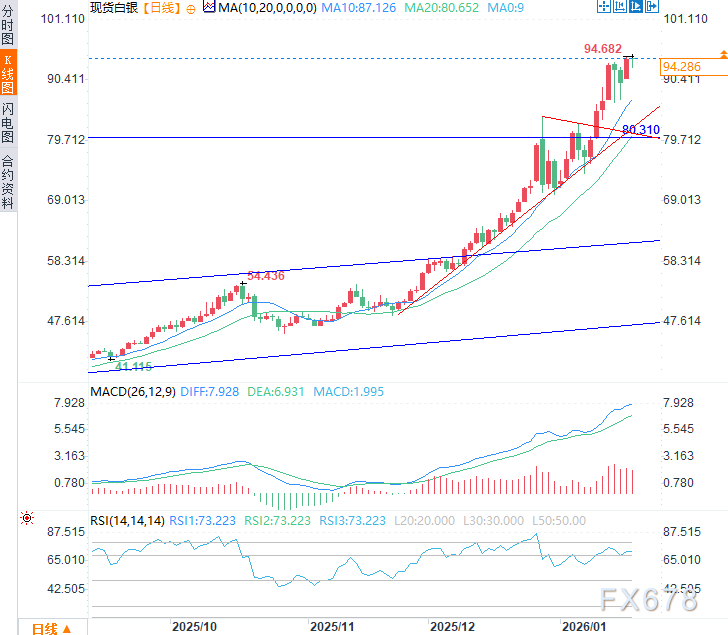
Task: Click the MA indicator chart icon
Action: click(209, 7)
